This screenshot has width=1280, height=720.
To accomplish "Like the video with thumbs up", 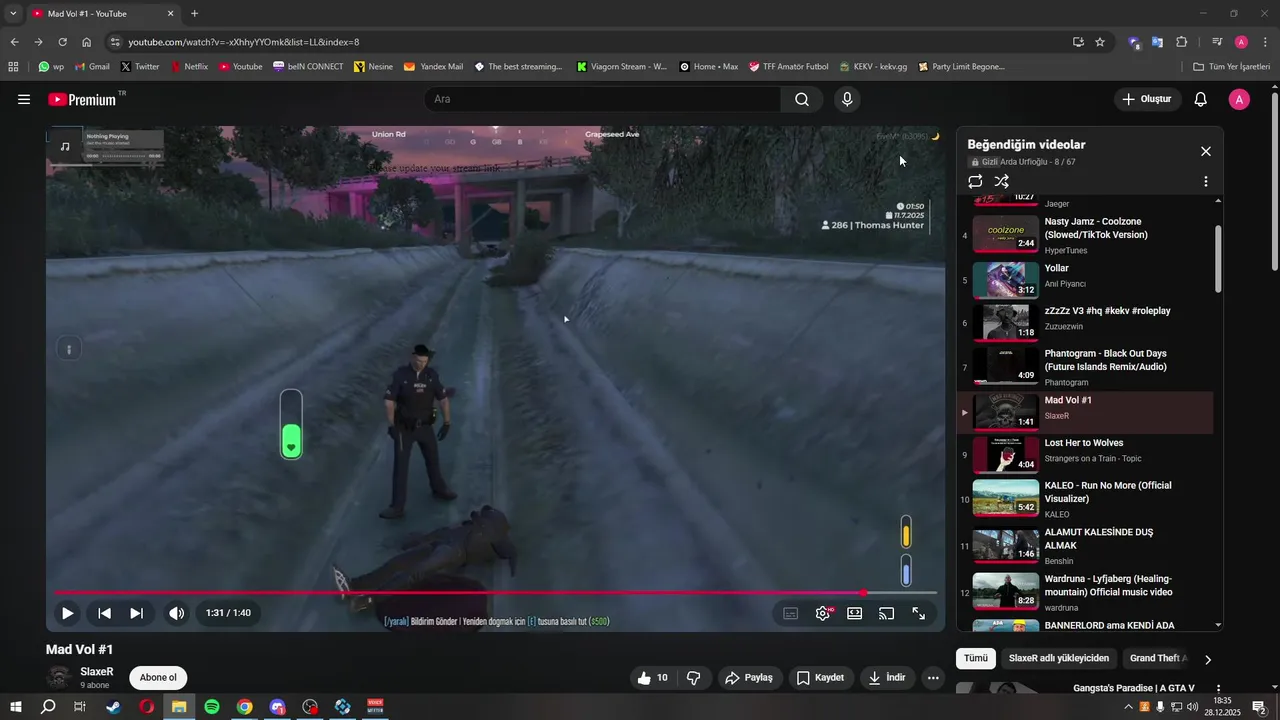I will 652,678.
